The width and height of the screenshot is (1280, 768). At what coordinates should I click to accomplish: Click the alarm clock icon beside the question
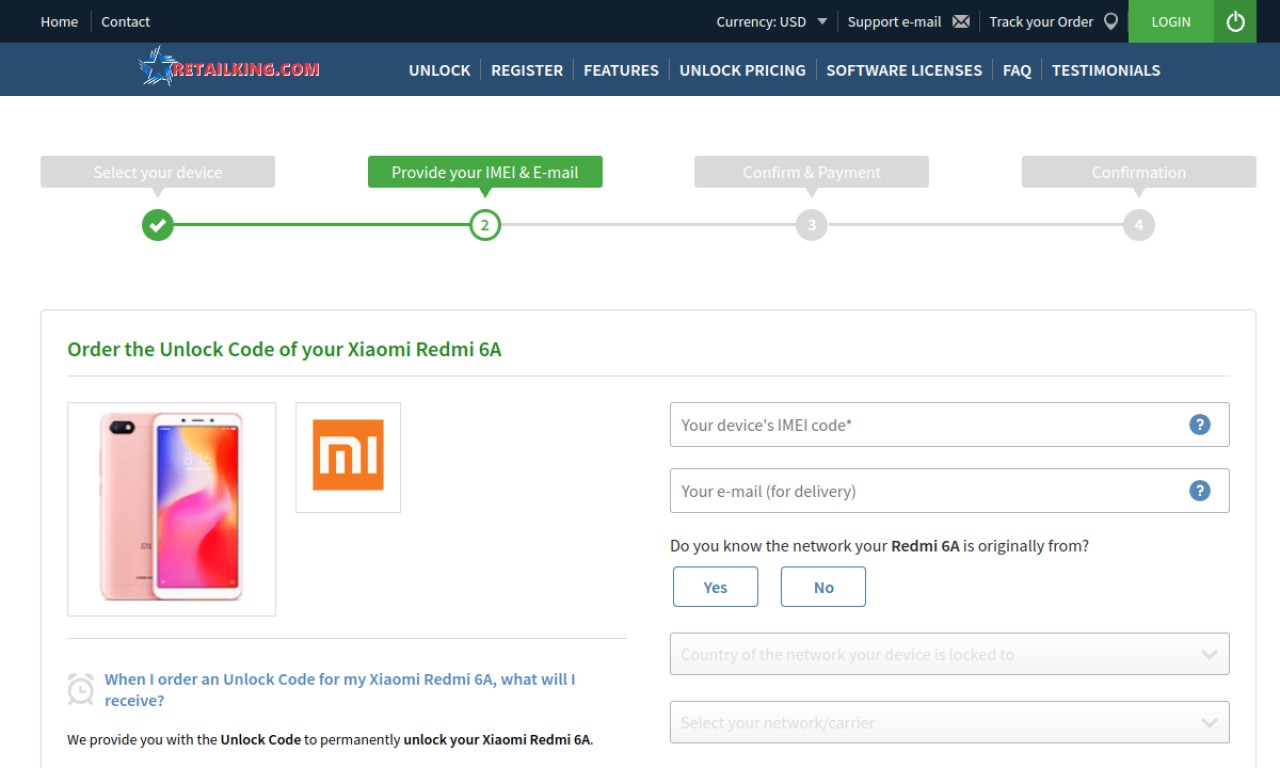click(x=81, y=689)
